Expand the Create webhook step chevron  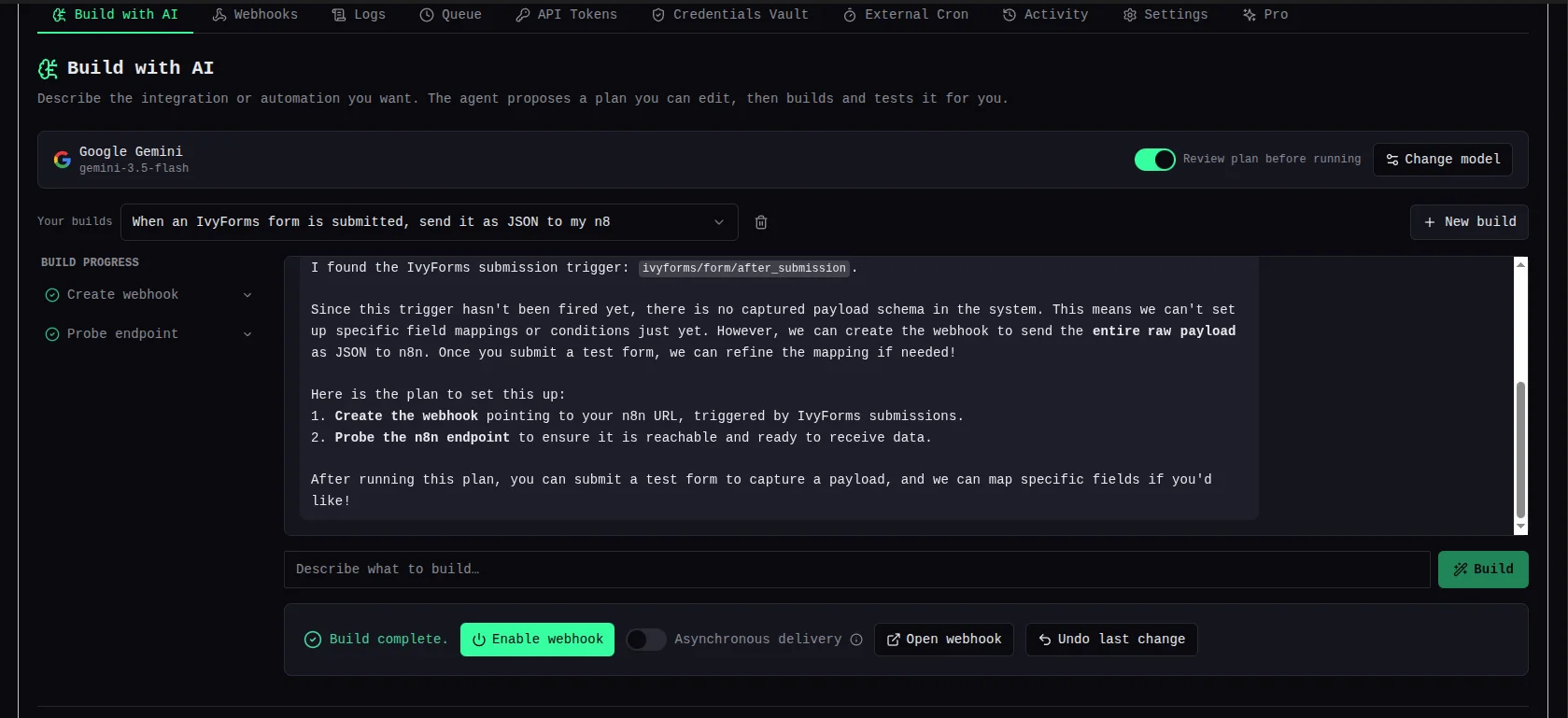pyautogui.click(x=247, y=295)
